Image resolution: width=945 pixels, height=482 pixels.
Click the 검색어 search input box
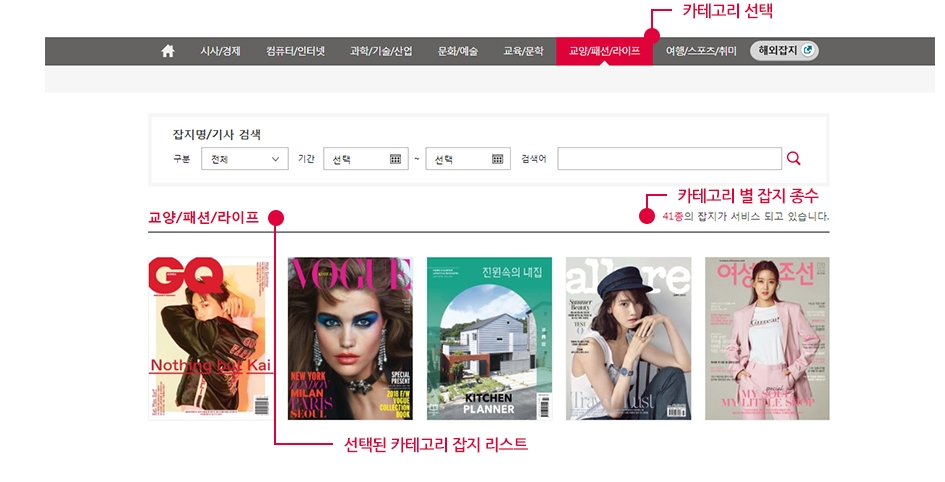670,158
